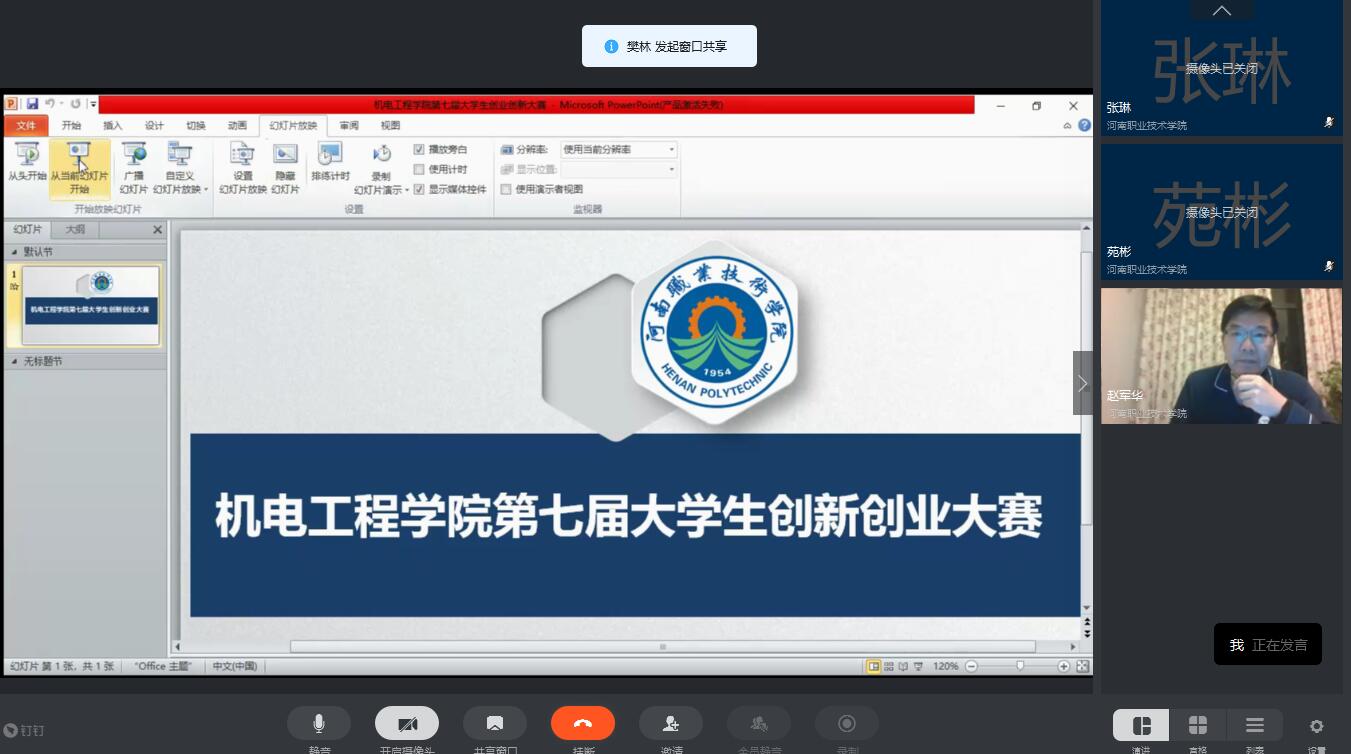Check the 使用演示者视图 checkbox
The image size is (1351, 754).
click(506, 190)
